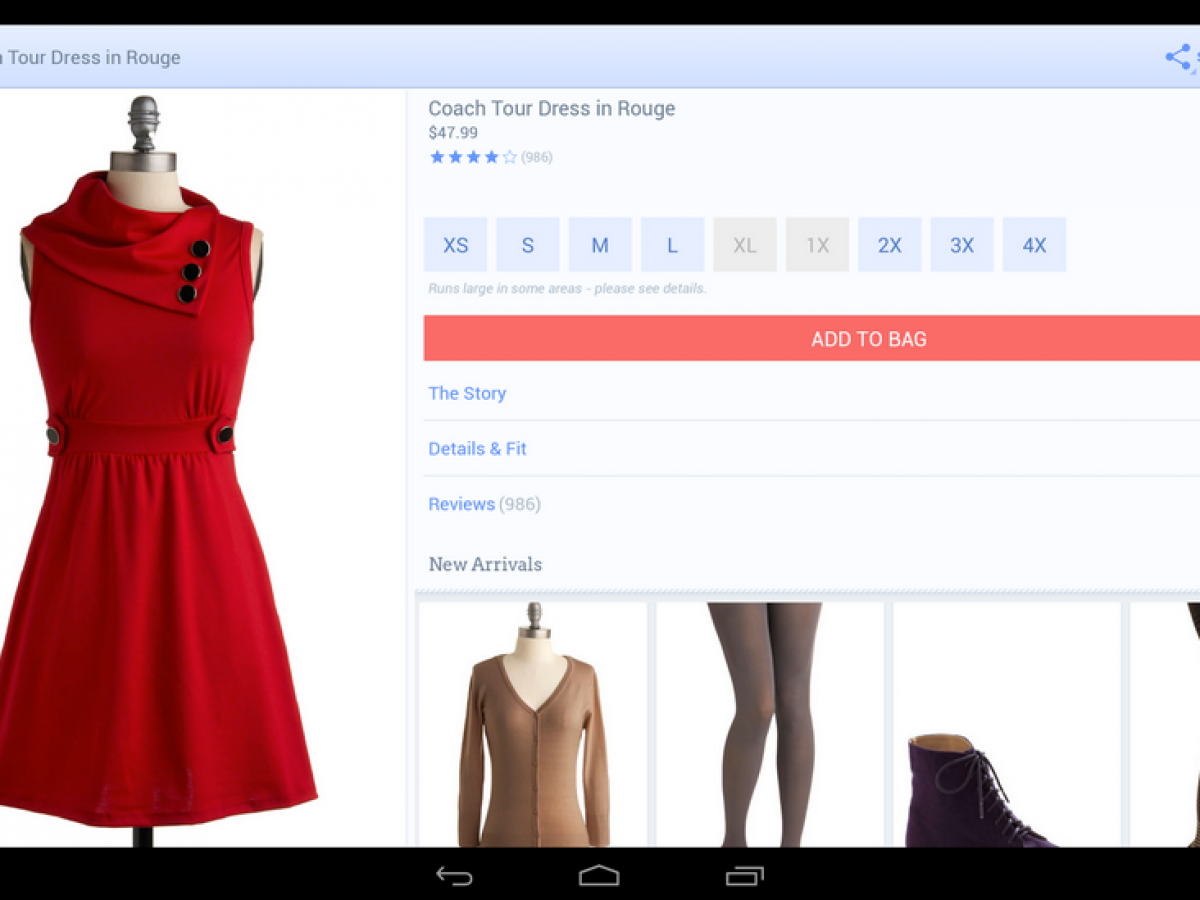Open the Reviews (986) section
The height and width of the screenshot is (900, 1200).
pyautogui.click(x=484, y=504)
